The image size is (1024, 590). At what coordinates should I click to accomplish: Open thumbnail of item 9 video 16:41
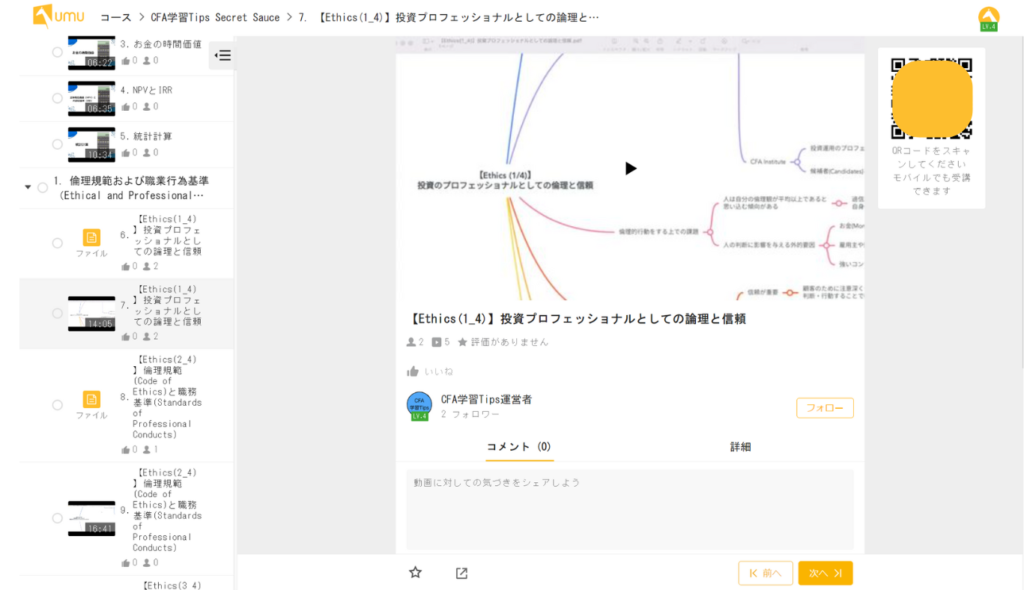pos(91,518)
